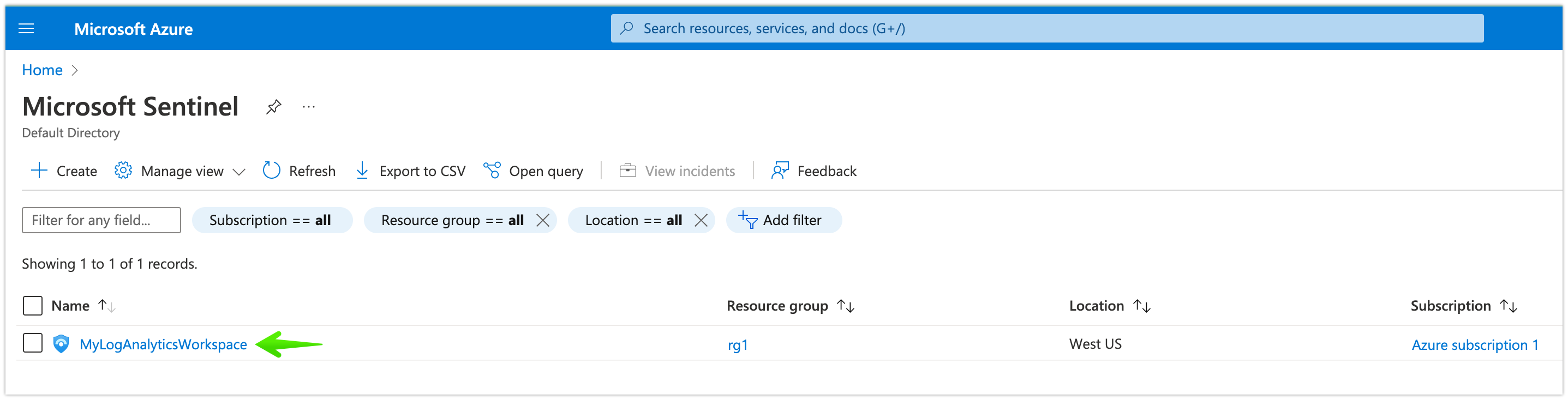Click the Export to CSV download icon
Viewport: 1568px width, 400px height.
pyautogui.click(x=362, y=171)
